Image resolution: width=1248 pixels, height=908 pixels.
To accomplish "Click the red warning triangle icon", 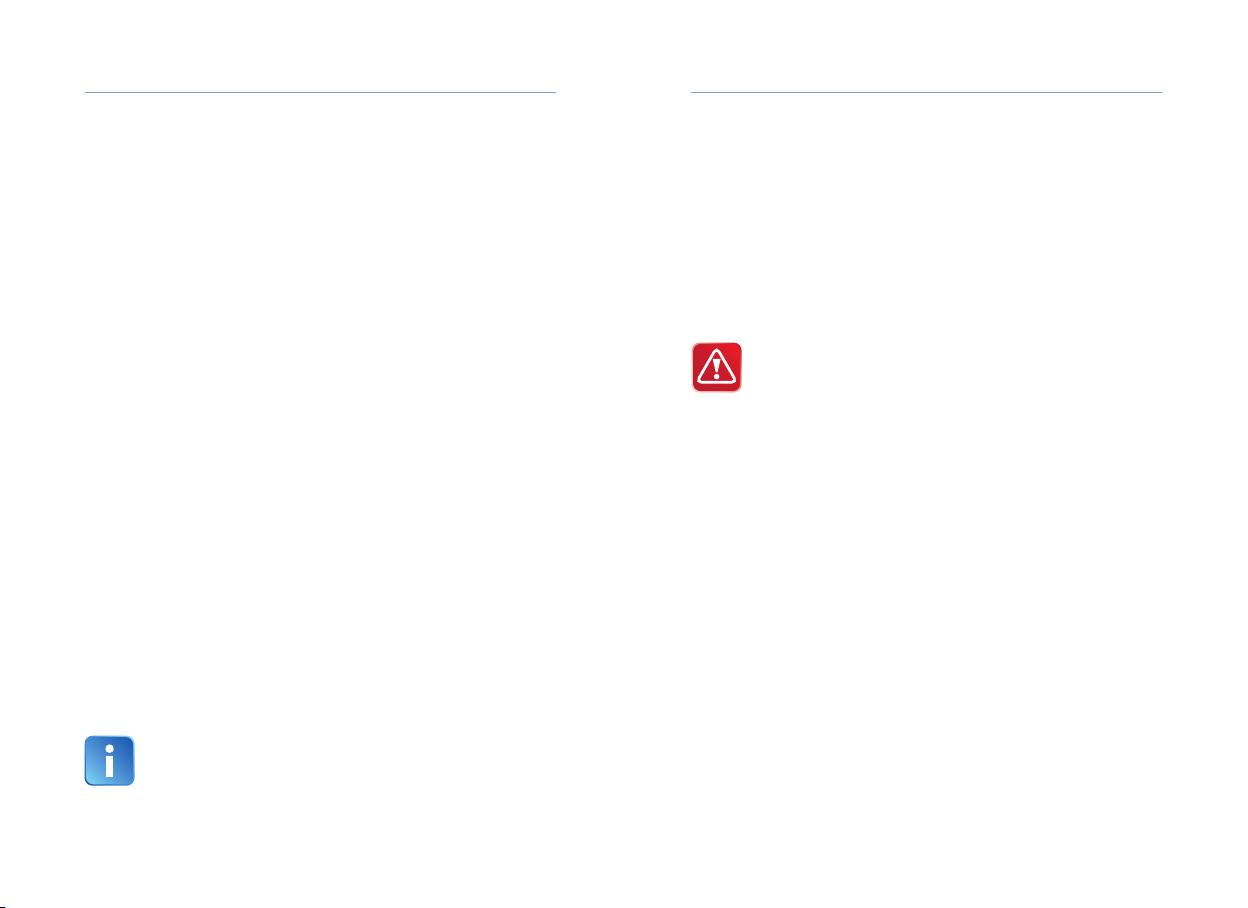I will tap(717, 367).
